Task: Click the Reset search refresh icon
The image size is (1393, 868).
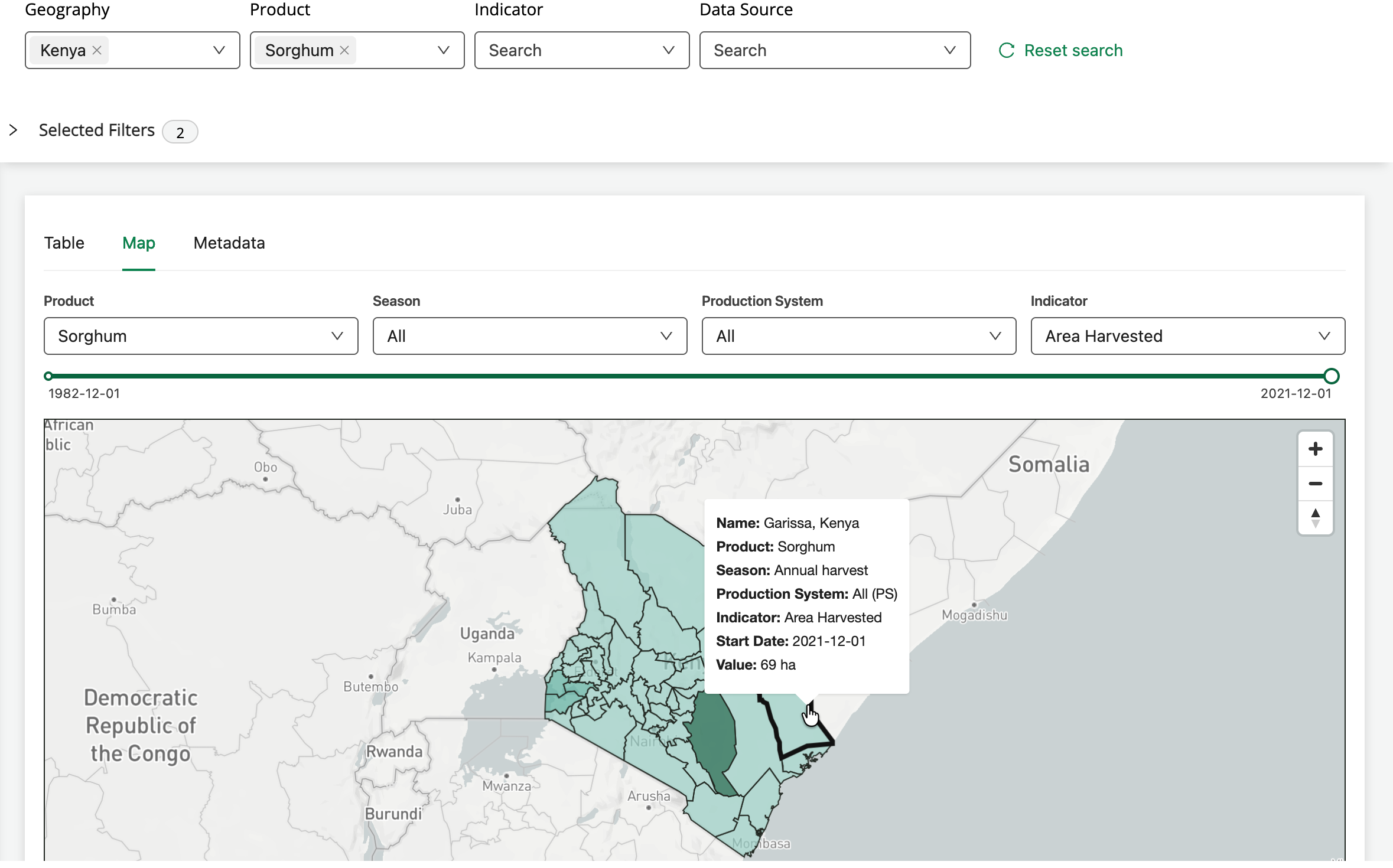Action: coord(1007,51)
